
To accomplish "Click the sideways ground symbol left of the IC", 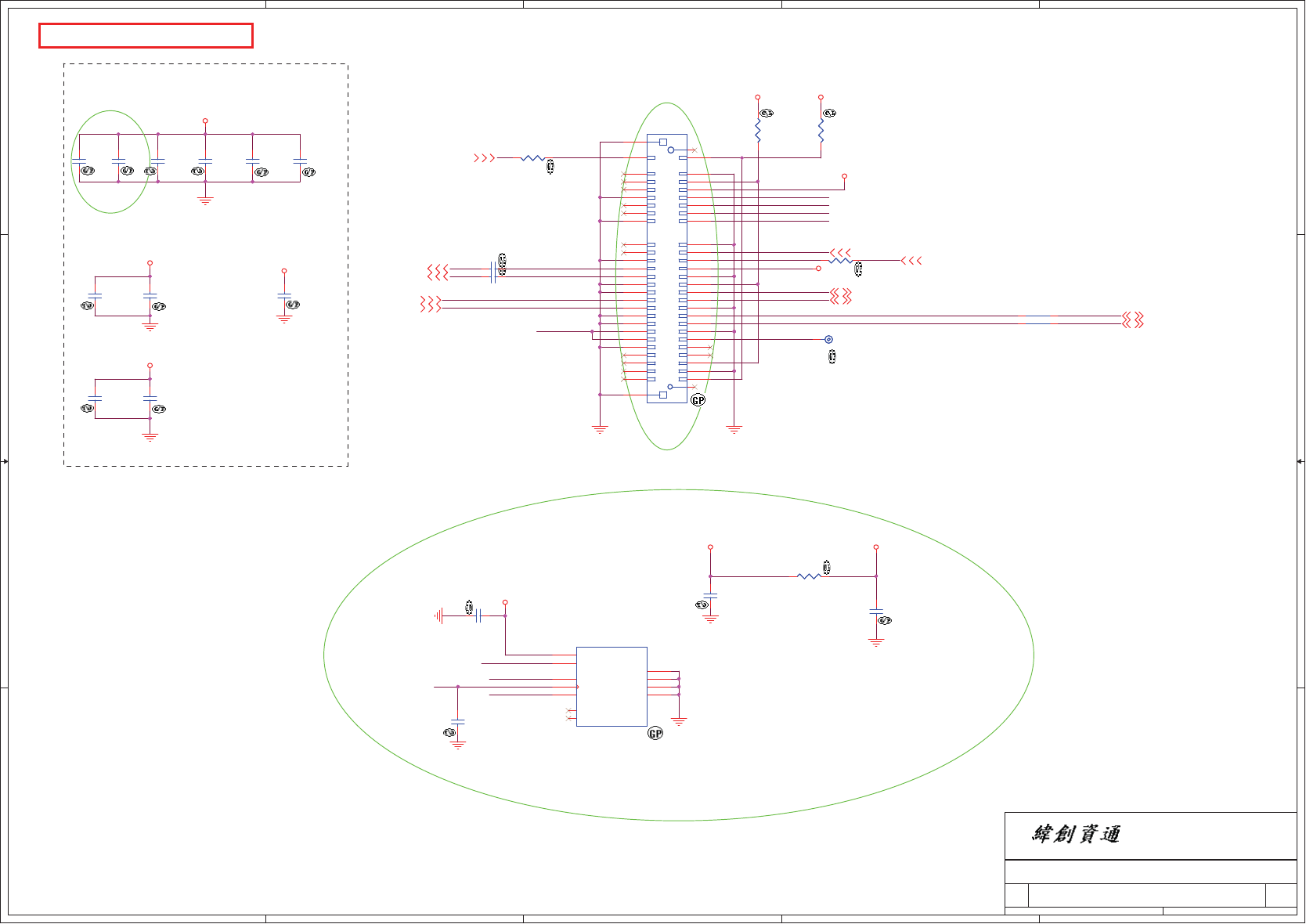I will coord(438,616).
